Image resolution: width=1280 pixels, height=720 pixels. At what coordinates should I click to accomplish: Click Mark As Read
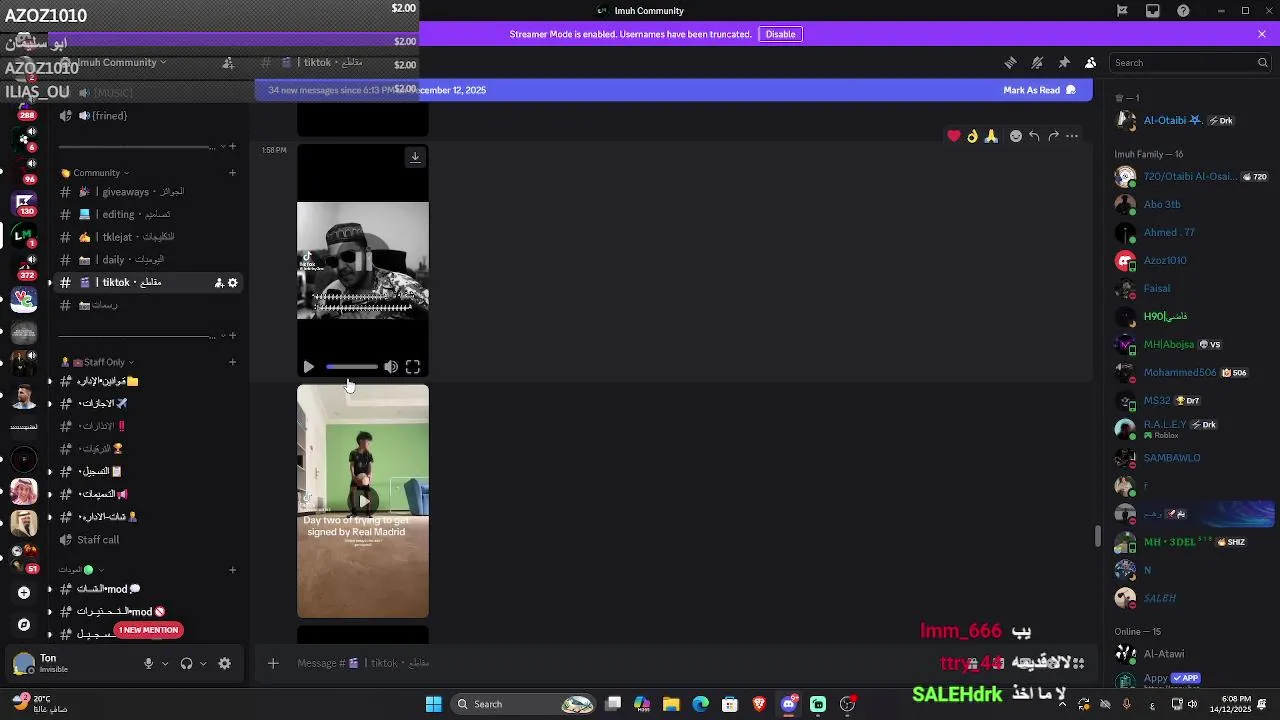coord(1039,90)
